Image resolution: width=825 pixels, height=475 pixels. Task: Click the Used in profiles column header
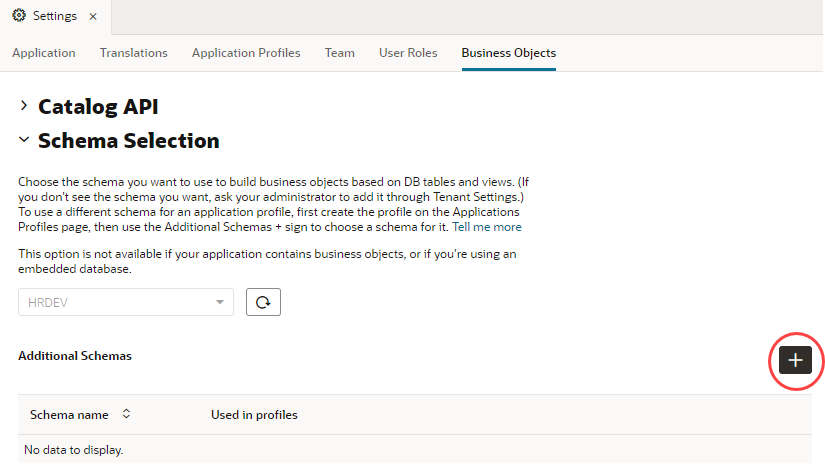(254, 414)
